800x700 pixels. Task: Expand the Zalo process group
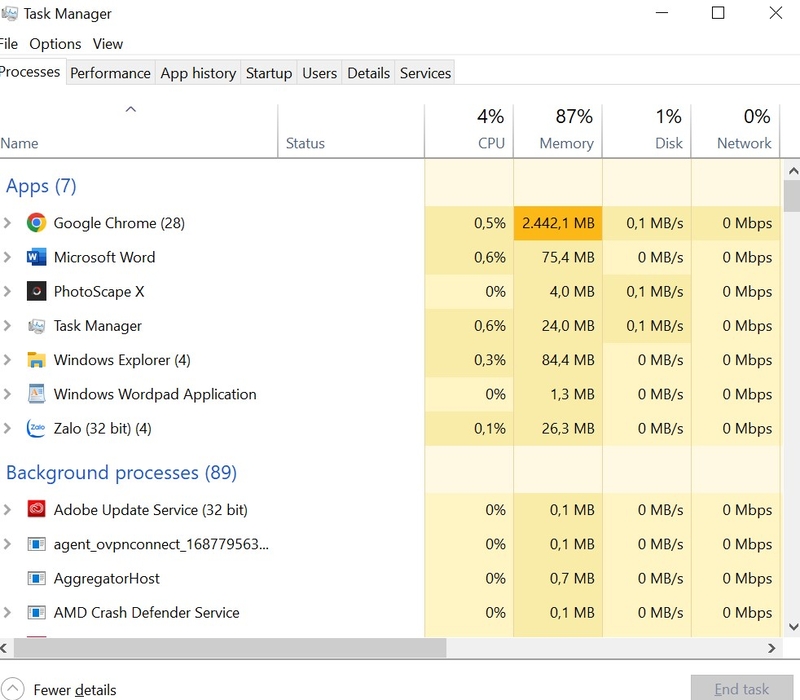tap(8, 428)
